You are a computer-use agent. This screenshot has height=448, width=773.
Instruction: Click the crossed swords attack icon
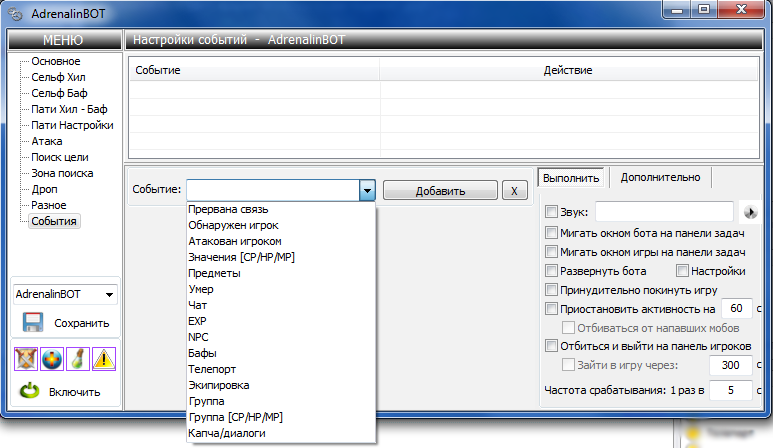pyautogui.click(x=26, y=359)
